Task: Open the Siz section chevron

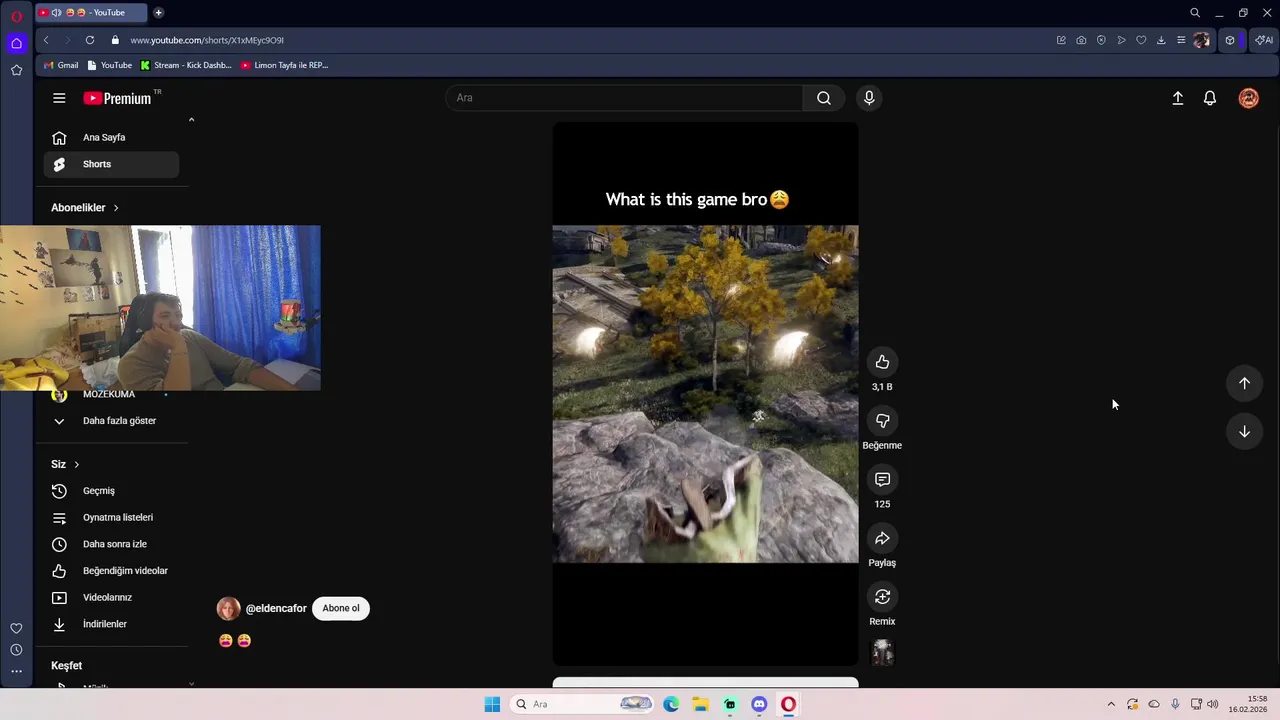Action: click(76, 464)
